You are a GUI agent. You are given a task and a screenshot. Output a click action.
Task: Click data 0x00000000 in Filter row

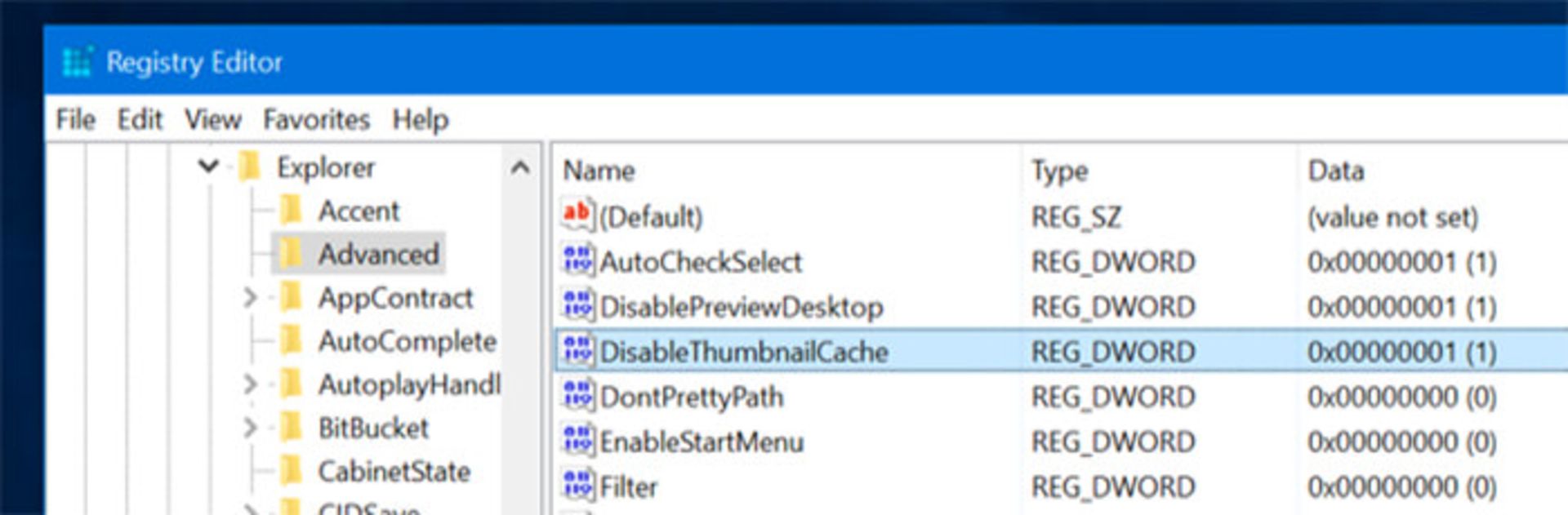[x=1402, y=487]
